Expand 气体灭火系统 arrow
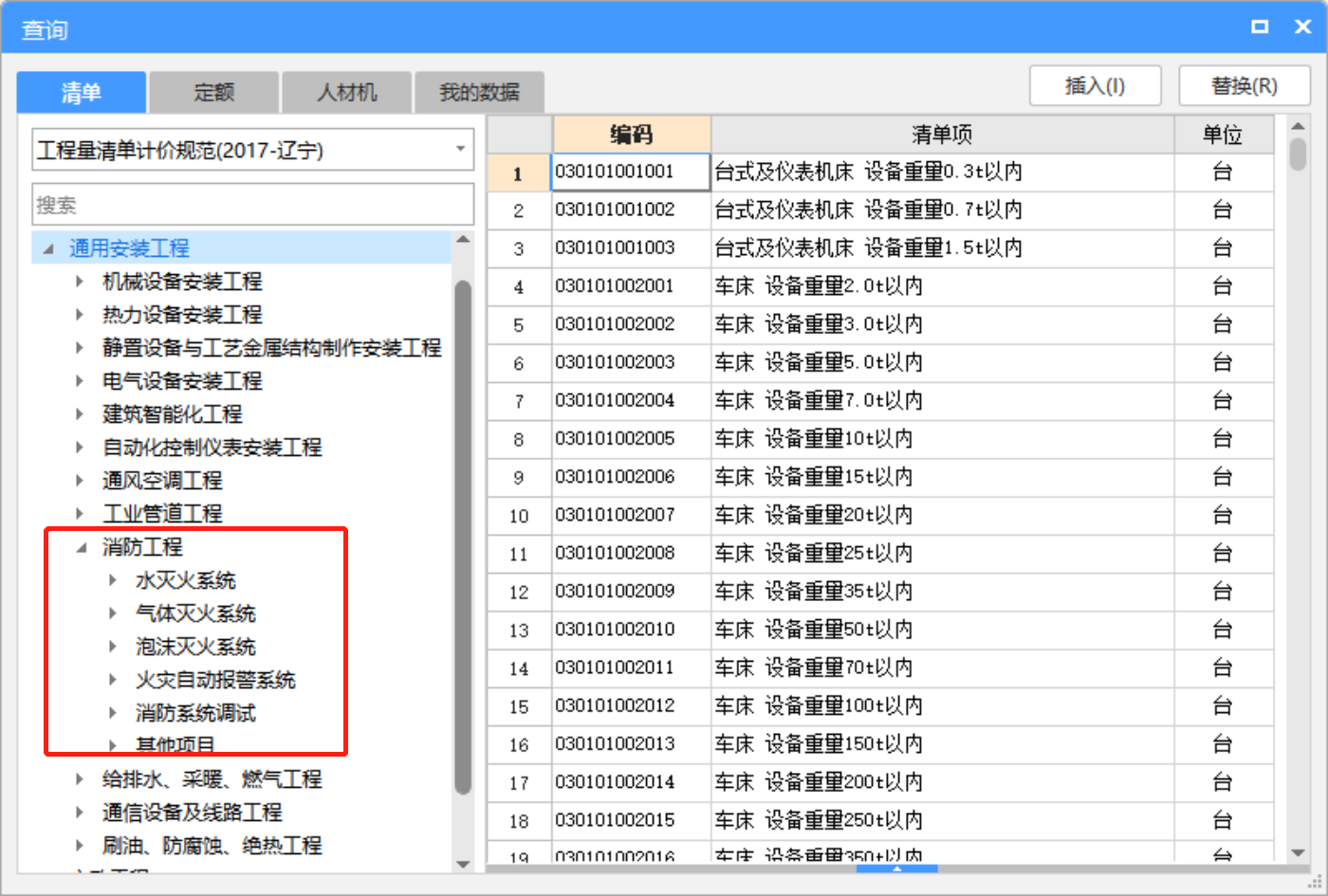1328x896 pixels. (x=113, y=613)
